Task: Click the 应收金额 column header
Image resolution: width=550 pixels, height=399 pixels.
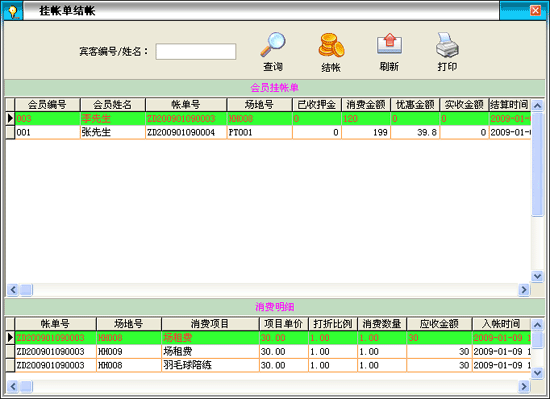Action: pos(439,324)
